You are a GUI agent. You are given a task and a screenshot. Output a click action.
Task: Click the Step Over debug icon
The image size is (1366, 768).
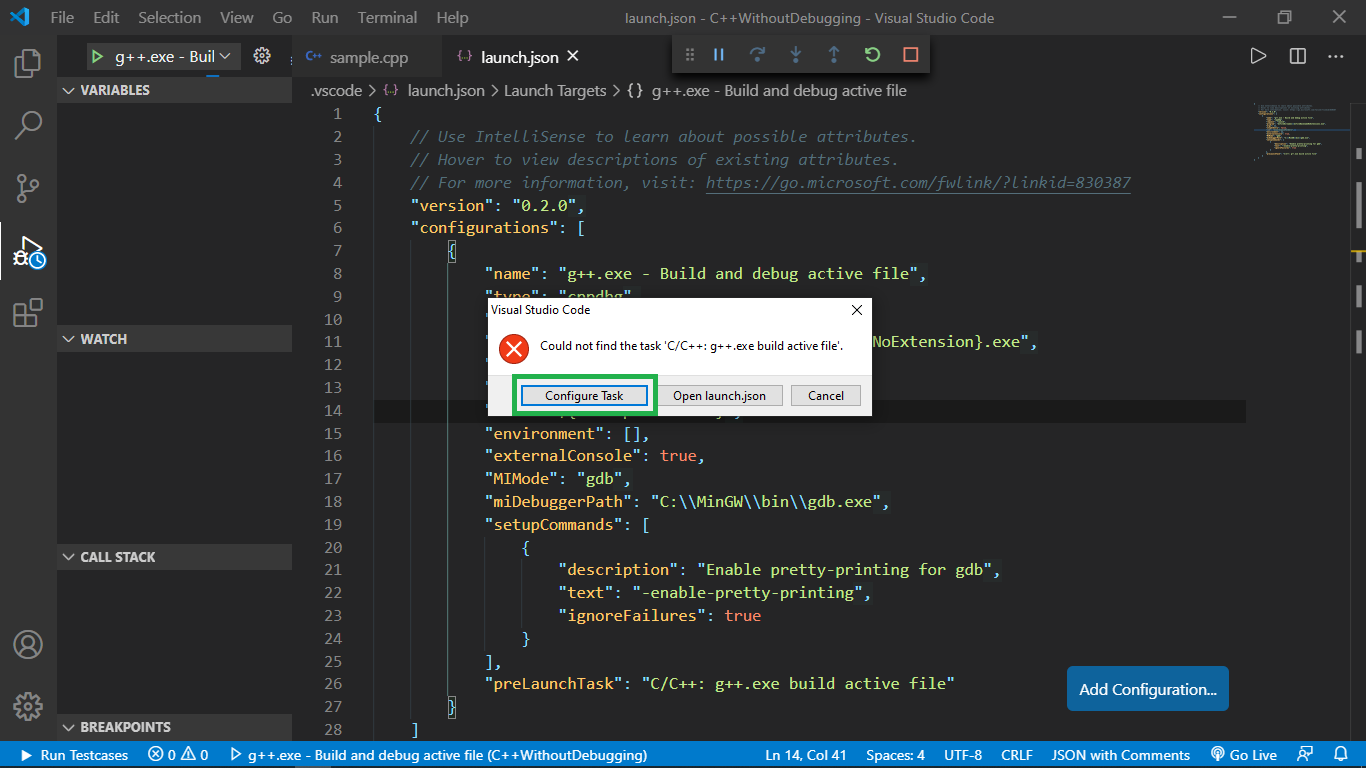point(757,55)
